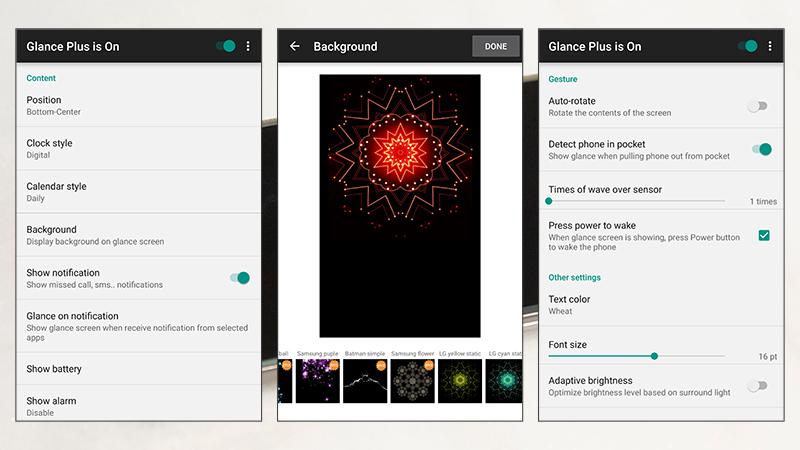Click the Content section header

[41, 78]
